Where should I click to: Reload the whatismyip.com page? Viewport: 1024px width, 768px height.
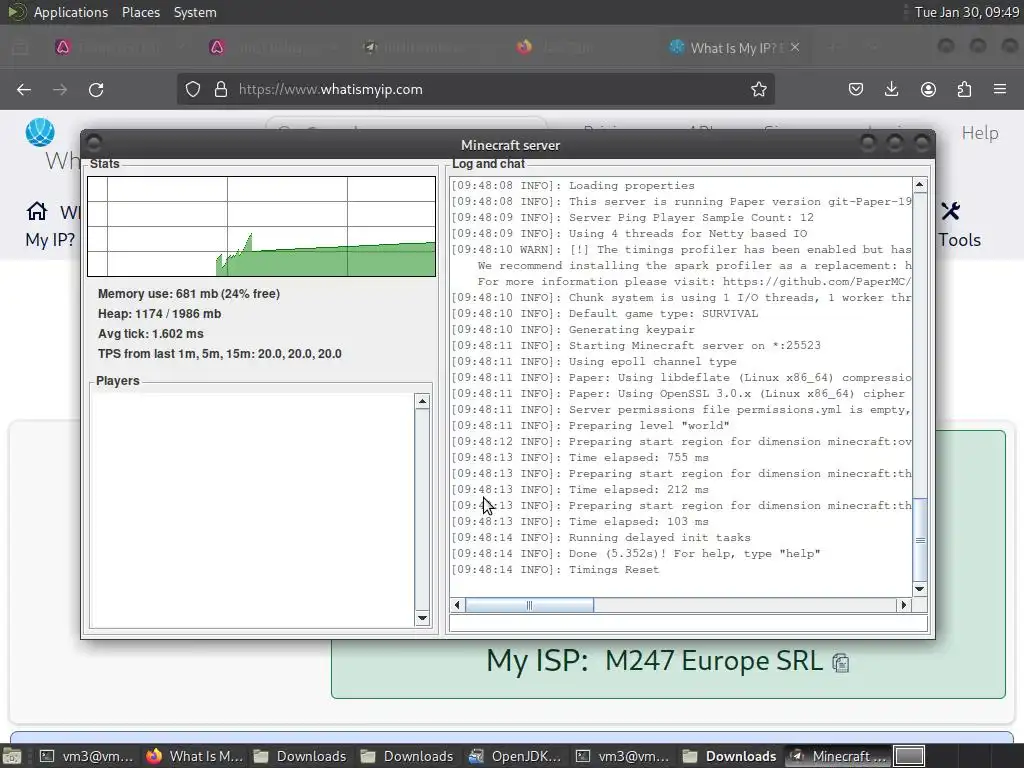coord(96,89)
